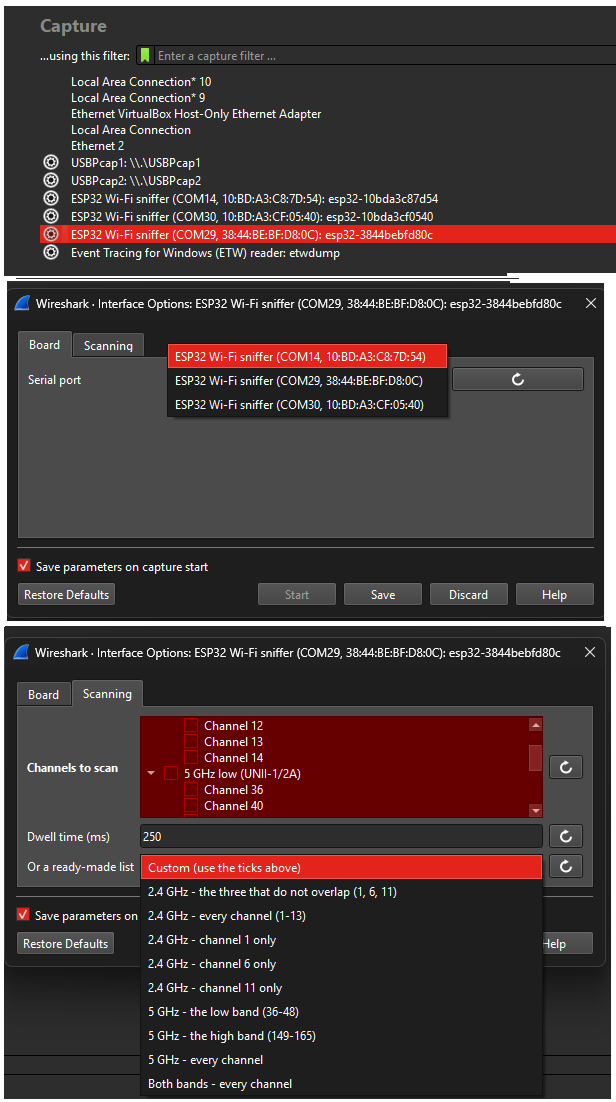Select 2.4 GHz channel 1 only option

pyautogui.click(x=342, y=940)
